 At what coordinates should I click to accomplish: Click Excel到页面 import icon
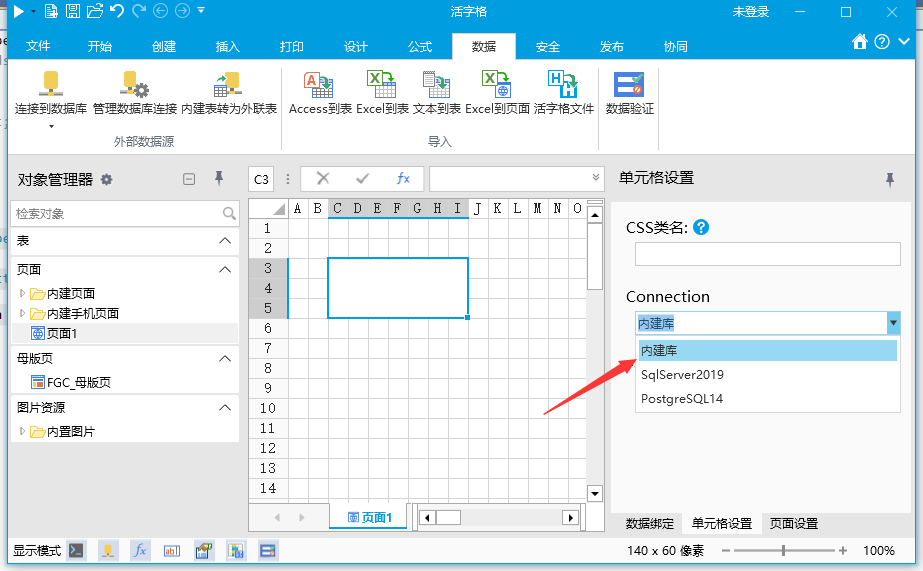(496, 84)
